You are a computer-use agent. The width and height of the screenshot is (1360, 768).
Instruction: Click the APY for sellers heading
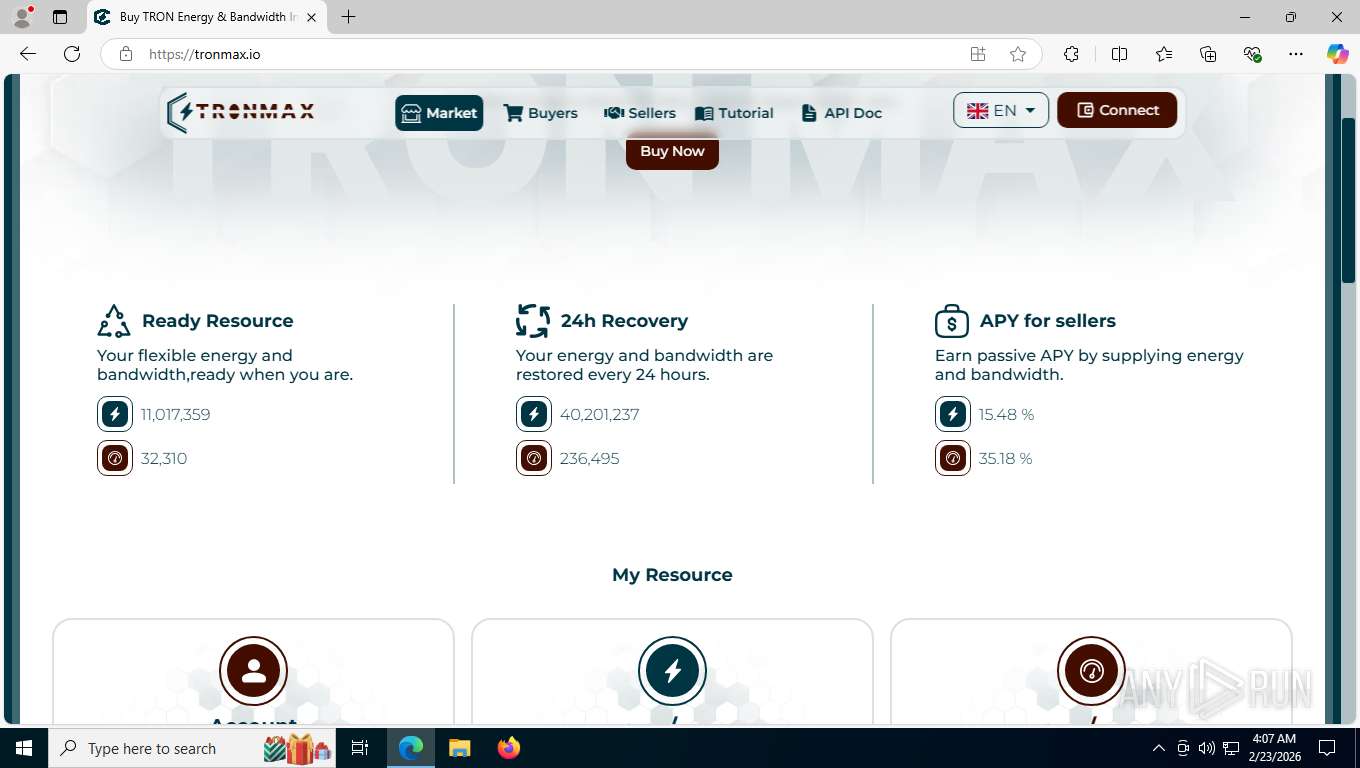(x=1048, y=321)
